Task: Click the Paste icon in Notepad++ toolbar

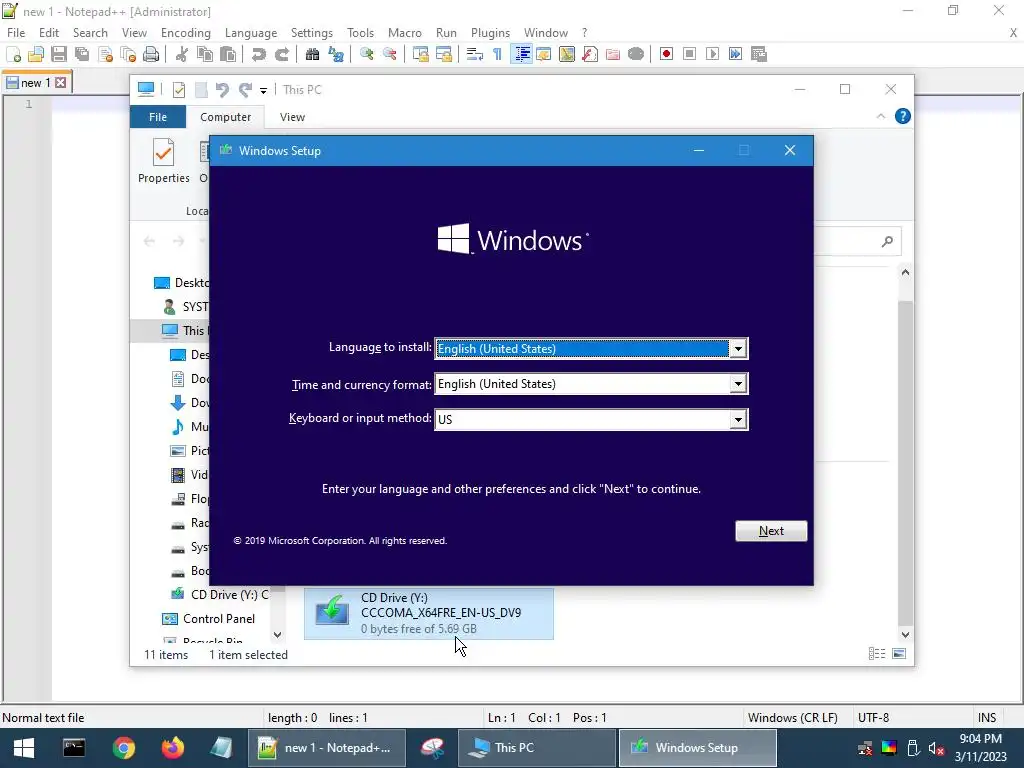Action: pos(228,54)
